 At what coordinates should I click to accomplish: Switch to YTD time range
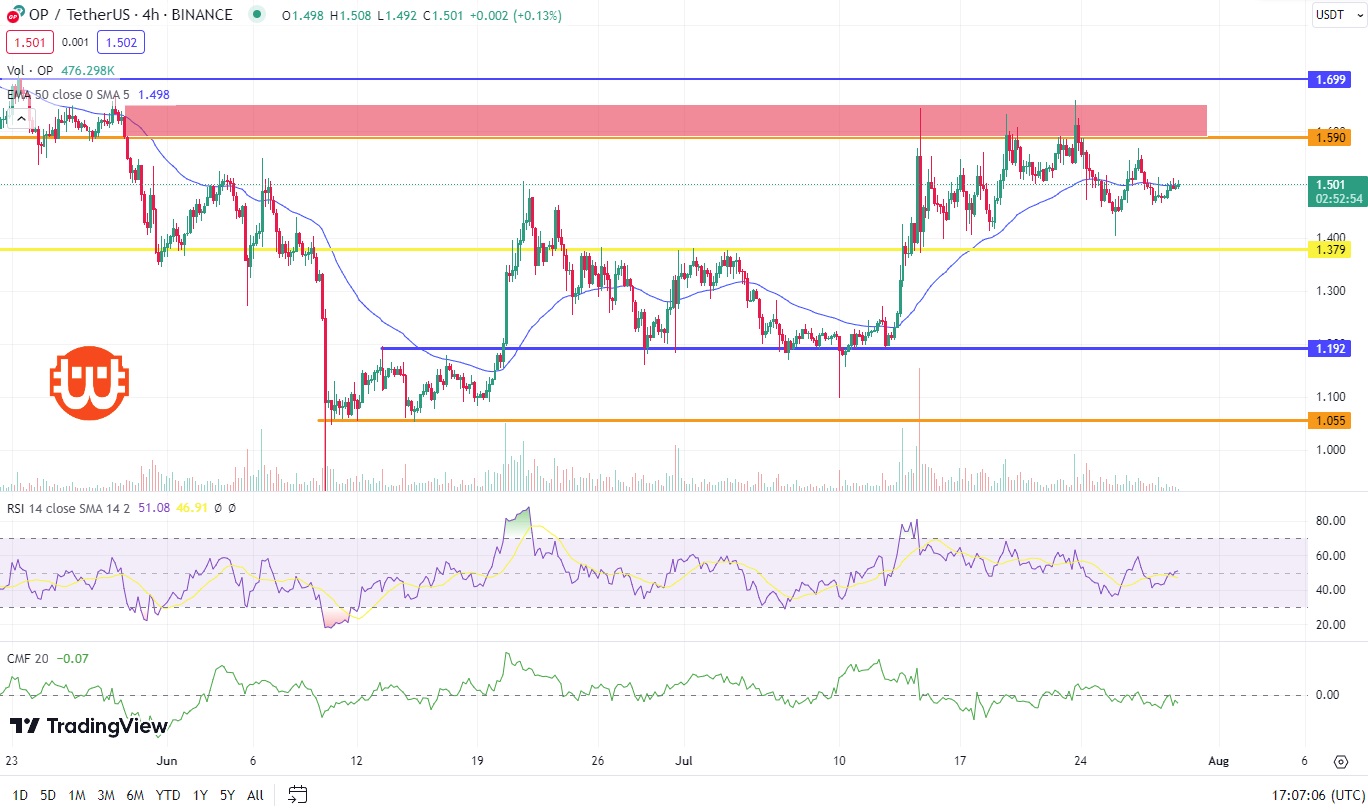coord(169,795)
